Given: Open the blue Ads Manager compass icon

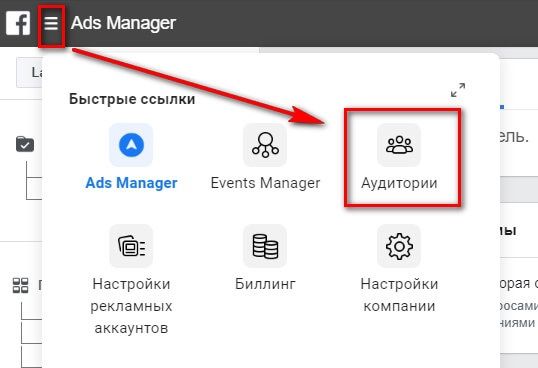Looking at the screenshot, I should [131, 145].
